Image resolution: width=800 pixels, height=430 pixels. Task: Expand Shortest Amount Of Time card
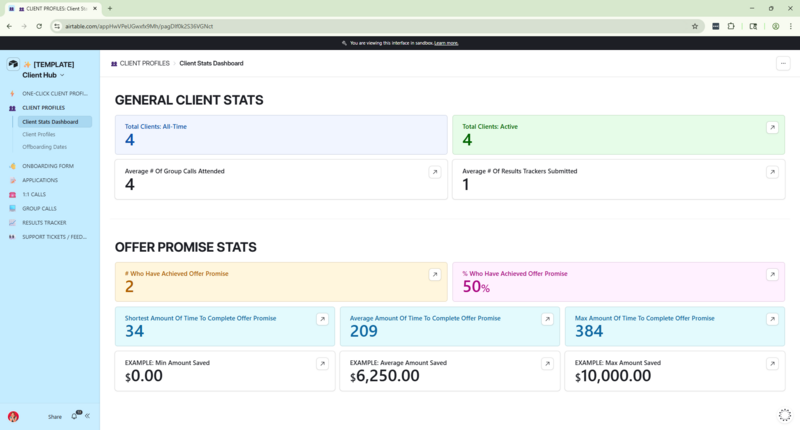coord(322,319)
